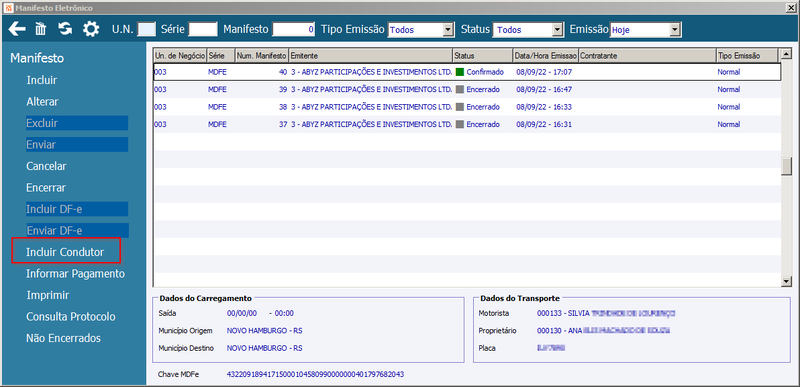The width and height of the screenshot is (800, 387).
Task: Click the green Confirmado status square
Action: (x=460, y=72)
